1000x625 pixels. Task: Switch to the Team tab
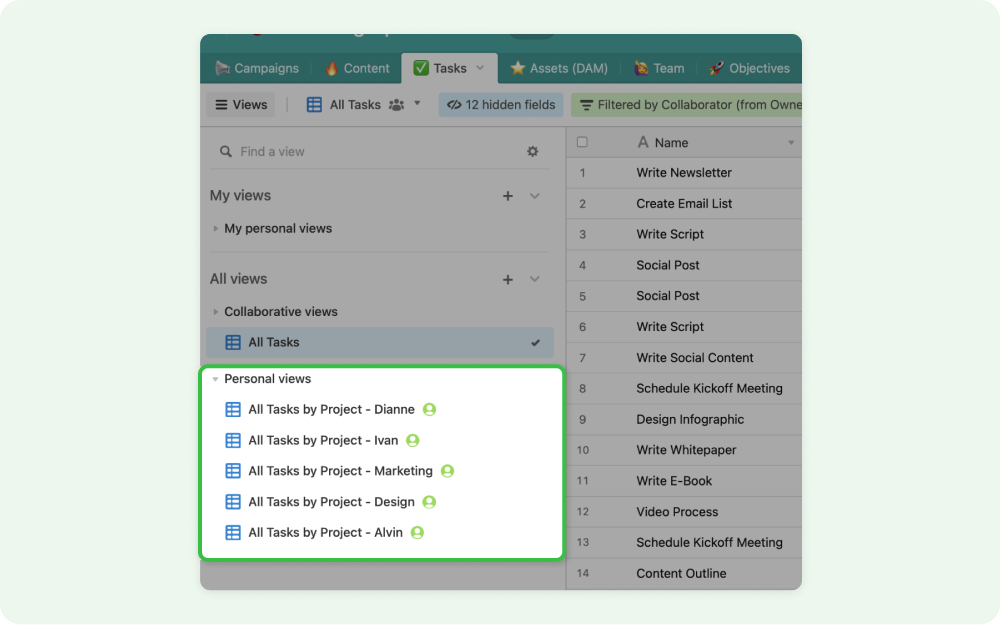point(660,68)
